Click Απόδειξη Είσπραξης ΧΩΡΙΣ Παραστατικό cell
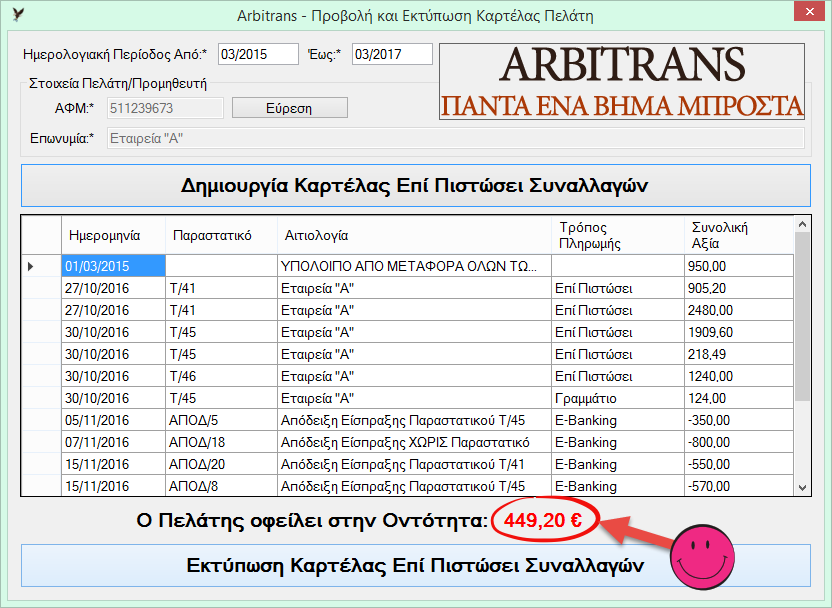Viewport: 832px width, 608px height. [x=414, y=442]
